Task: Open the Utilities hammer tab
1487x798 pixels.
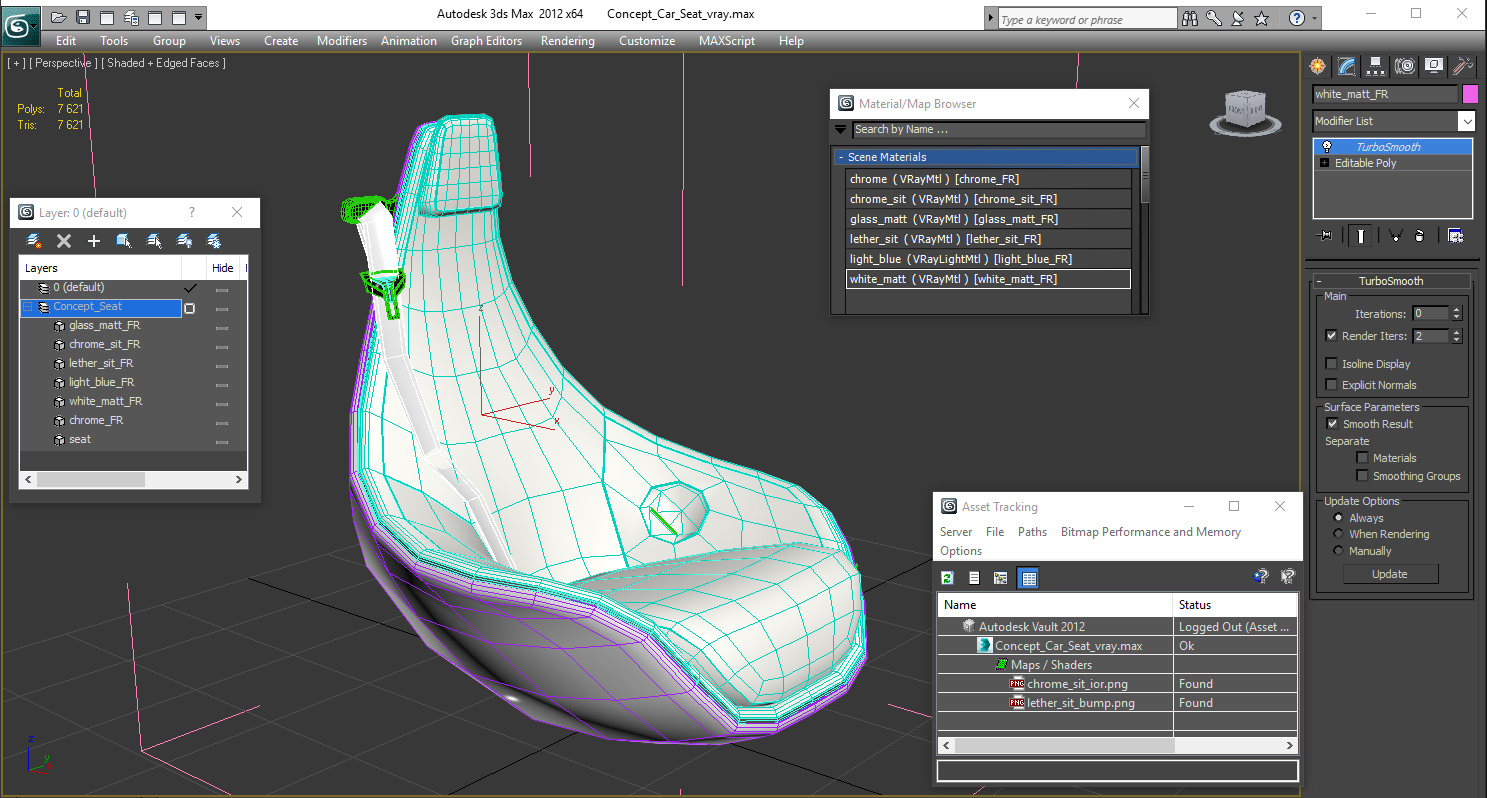Action: tap(1463, 66)
